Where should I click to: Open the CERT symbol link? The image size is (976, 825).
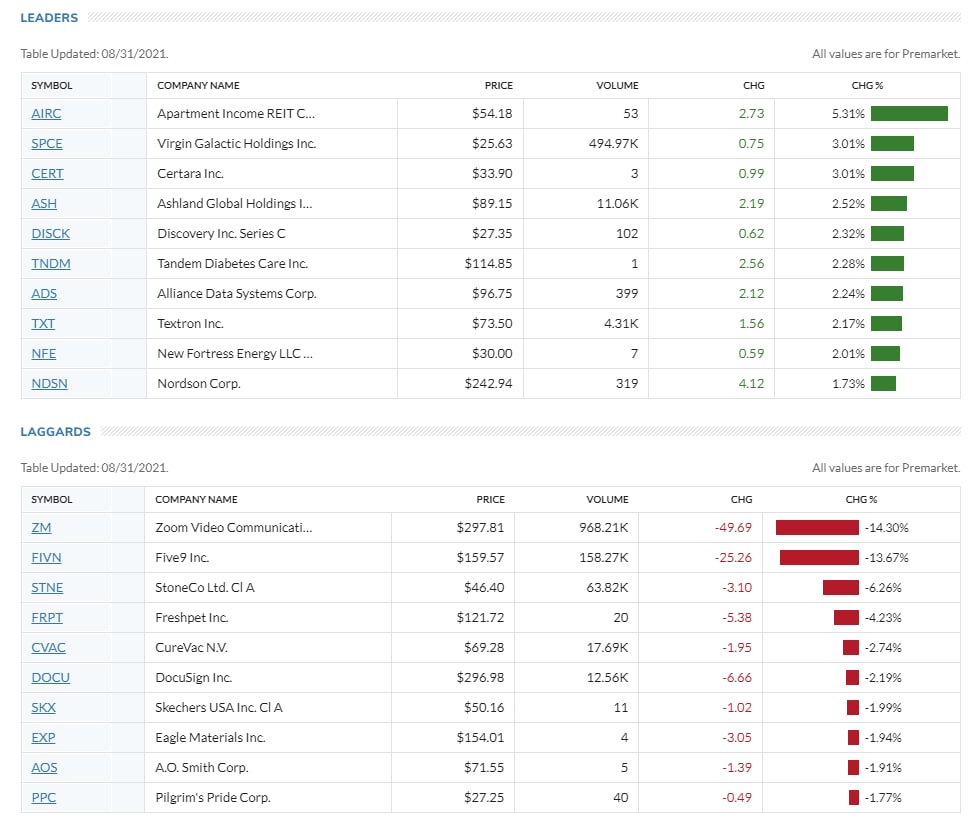(x=47, y=173)
